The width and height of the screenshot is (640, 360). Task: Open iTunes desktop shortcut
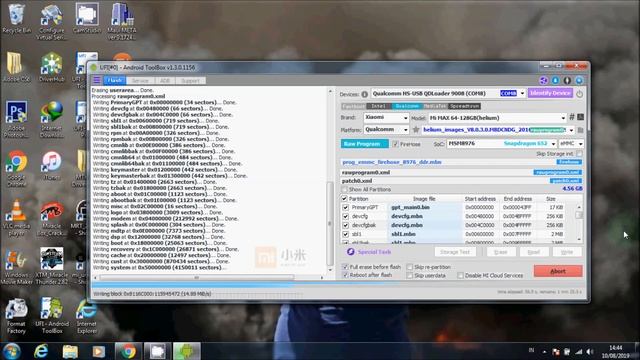(51, 165)
